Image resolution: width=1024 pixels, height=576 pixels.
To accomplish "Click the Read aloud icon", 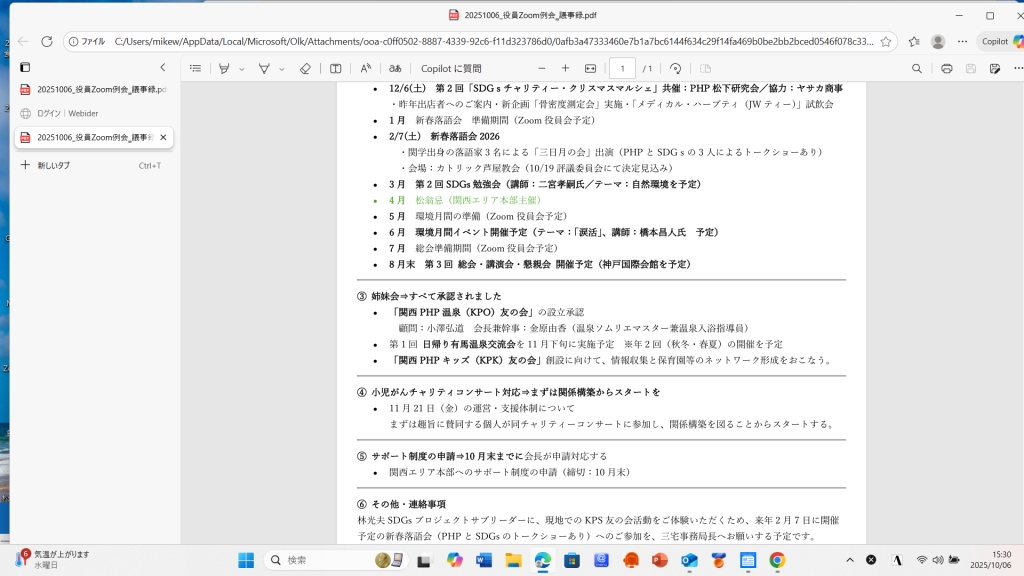I will coord(366,68).
